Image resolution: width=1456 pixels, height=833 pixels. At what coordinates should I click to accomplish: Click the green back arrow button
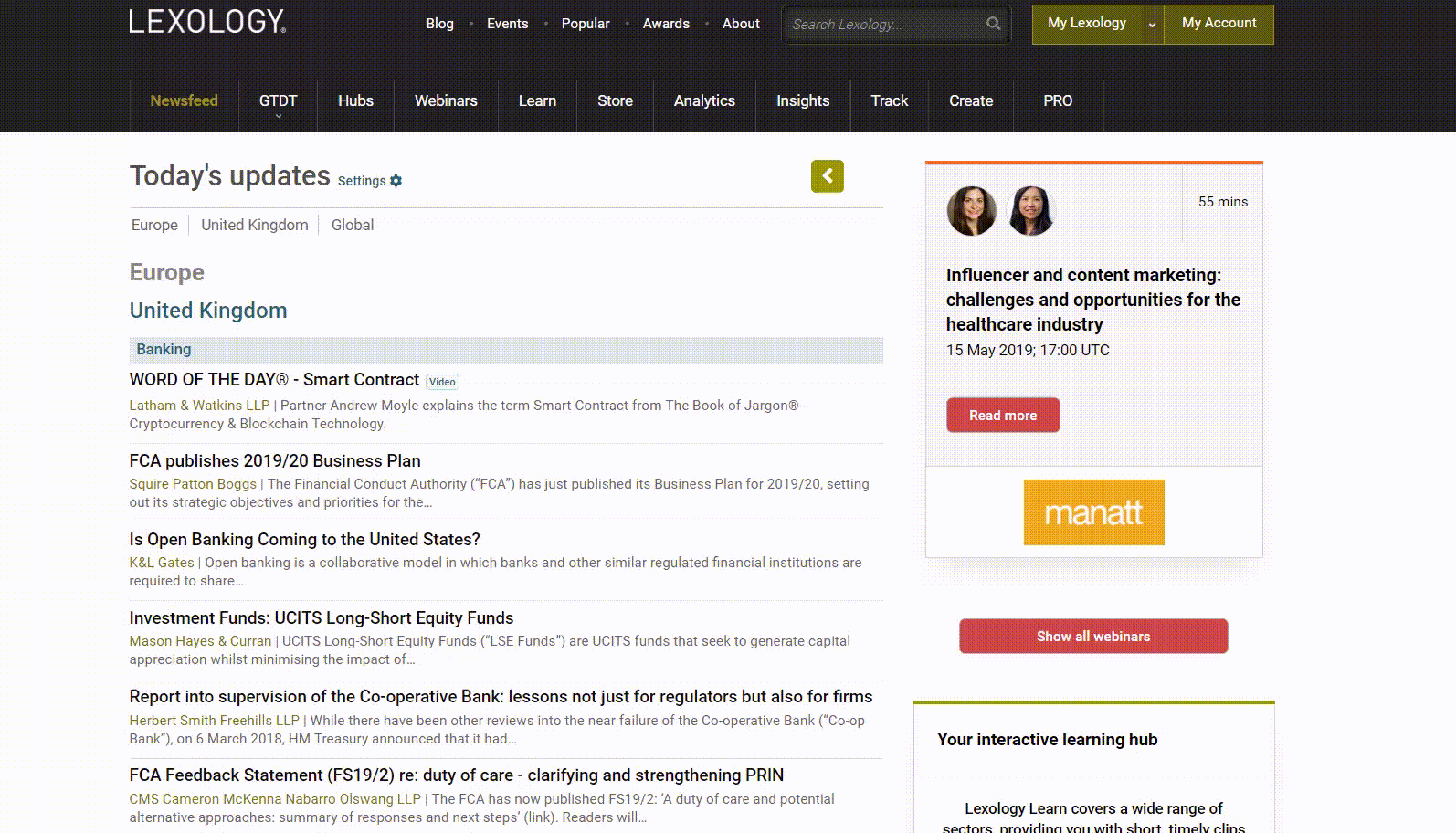tap(828, 176)
